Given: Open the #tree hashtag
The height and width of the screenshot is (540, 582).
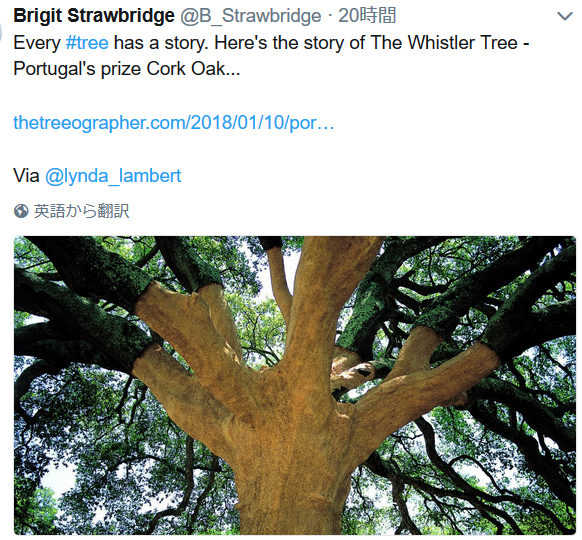Looking at the screenshot, I should click(87, 43).
